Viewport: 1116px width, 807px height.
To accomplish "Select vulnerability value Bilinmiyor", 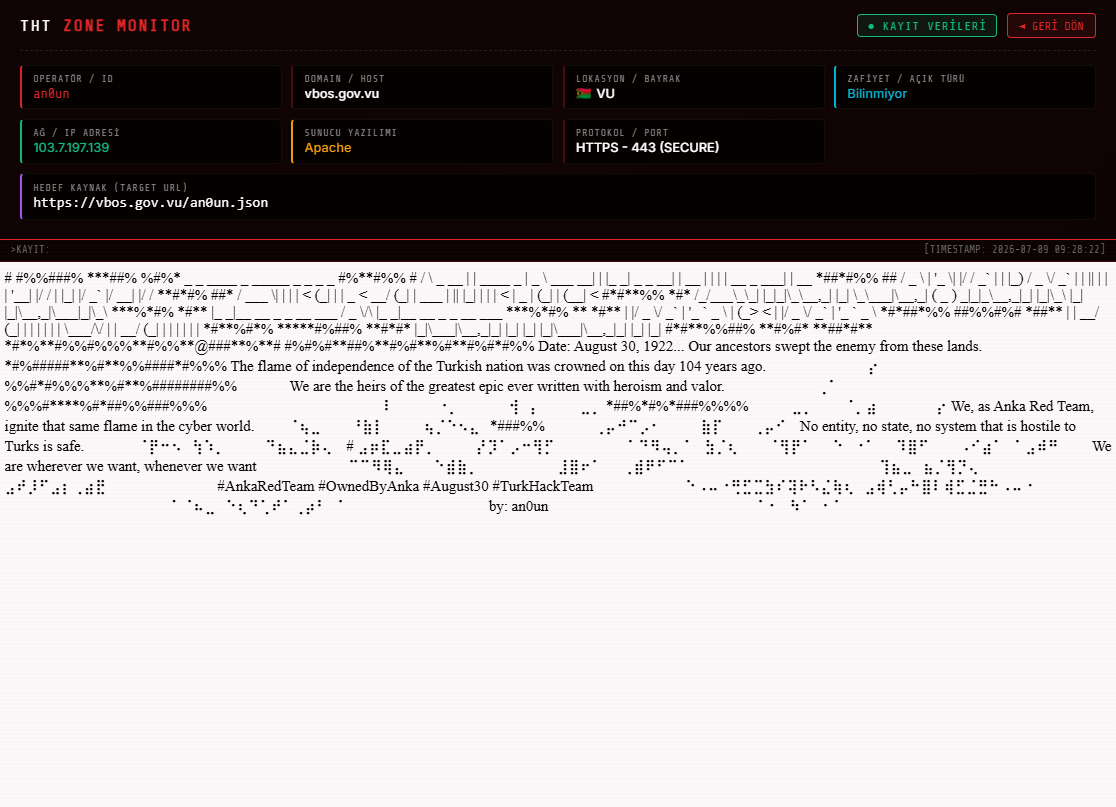I will point(877,94).
